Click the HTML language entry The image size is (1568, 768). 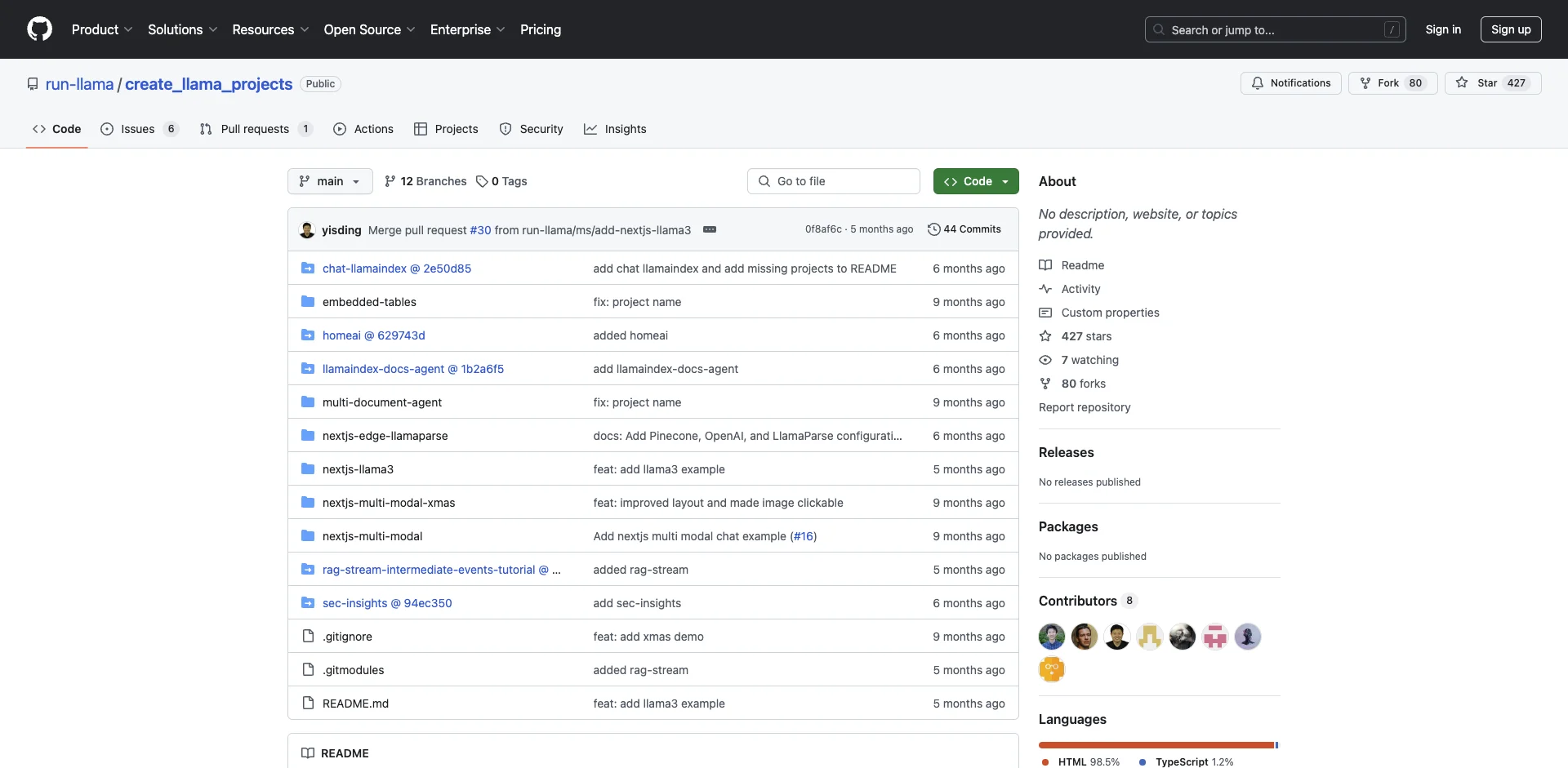coord(1081,761)
